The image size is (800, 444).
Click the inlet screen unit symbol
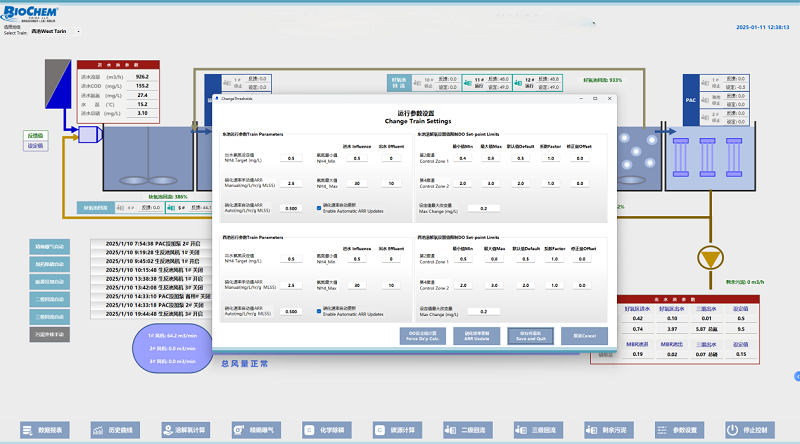58,83
